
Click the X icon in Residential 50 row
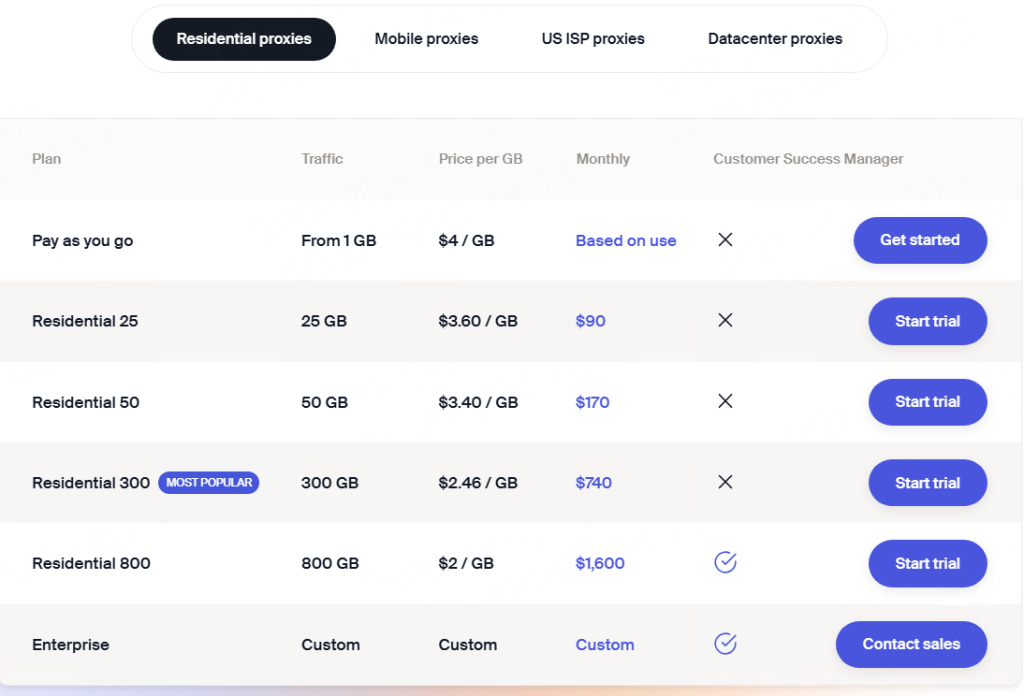pyautogui.click(x=725, y=401)
